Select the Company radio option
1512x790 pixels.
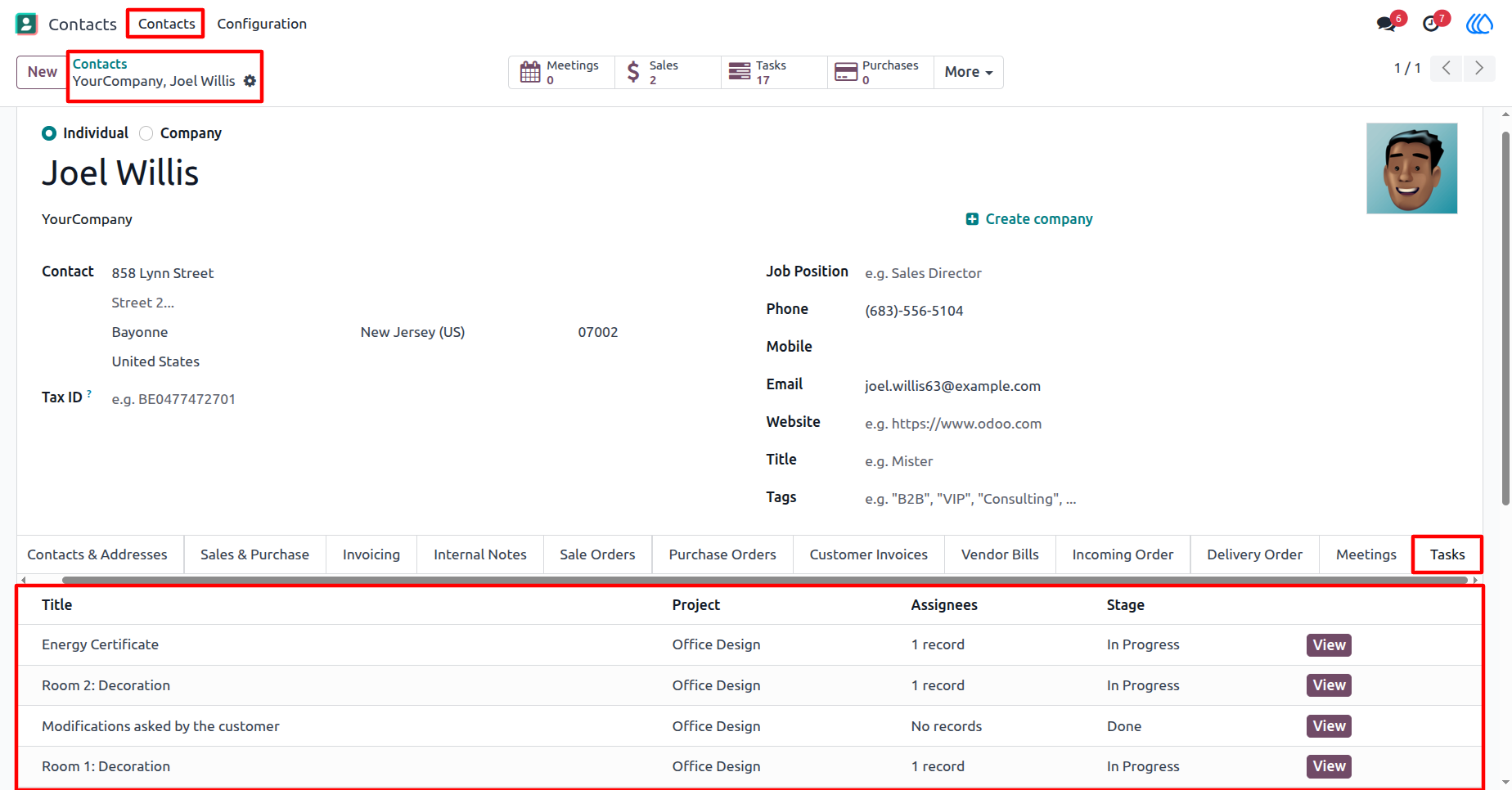click(x=146, y=133)
